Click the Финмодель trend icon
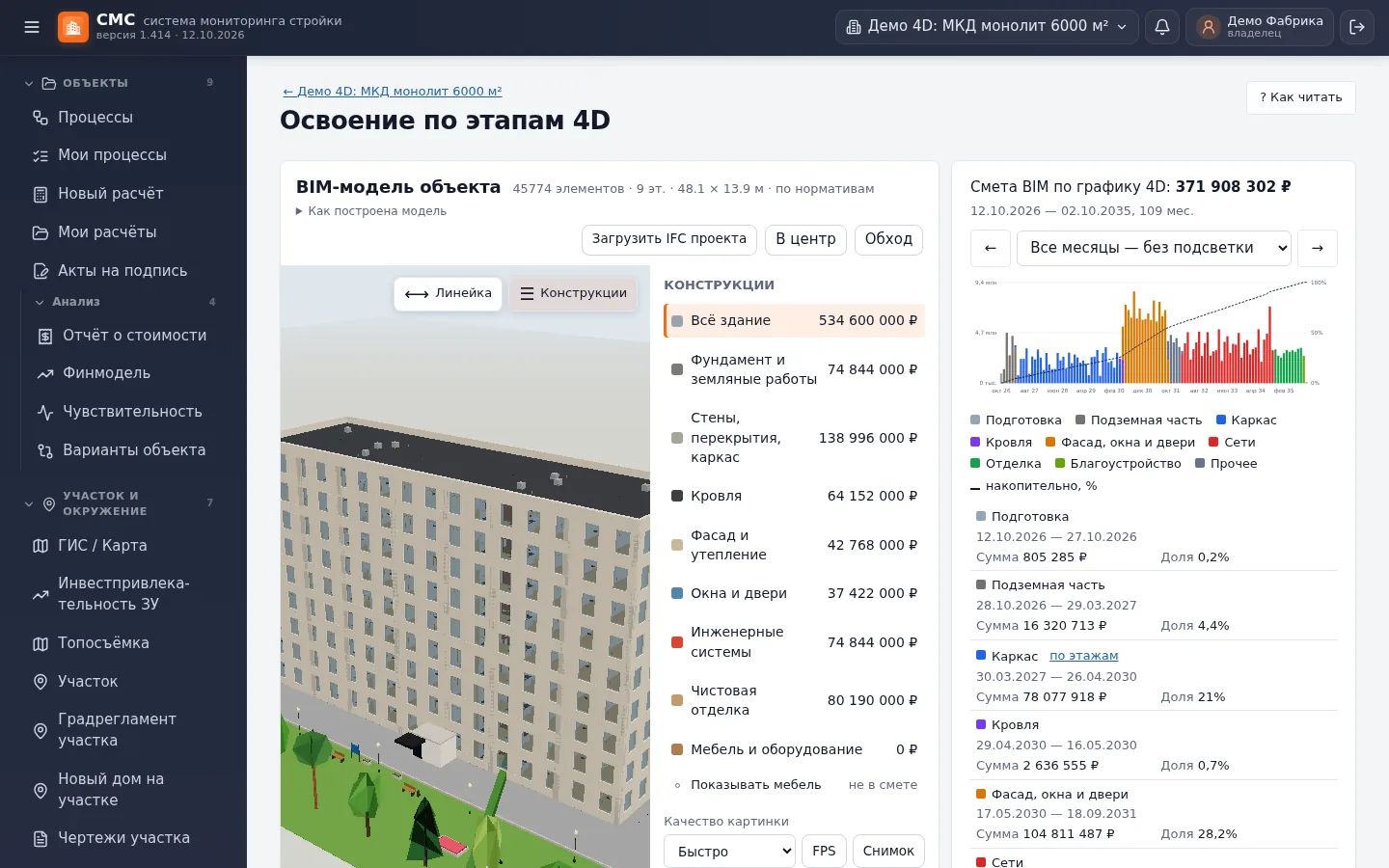 [45, 373]
